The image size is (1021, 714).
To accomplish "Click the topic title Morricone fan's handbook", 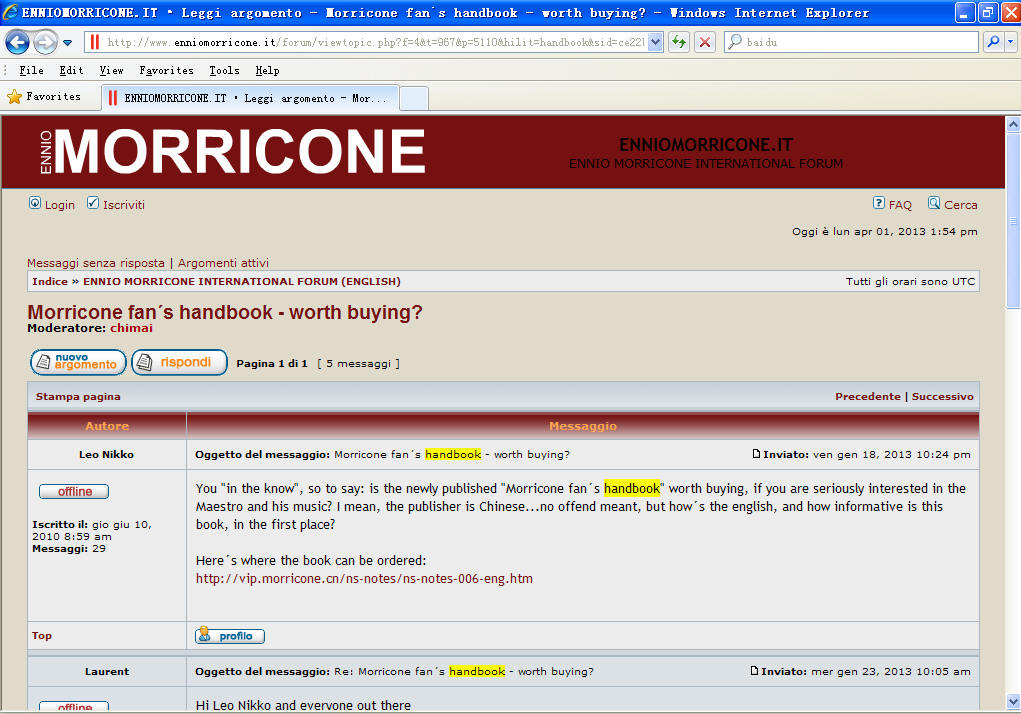I will pyautogui.click(x=225, y=312).
